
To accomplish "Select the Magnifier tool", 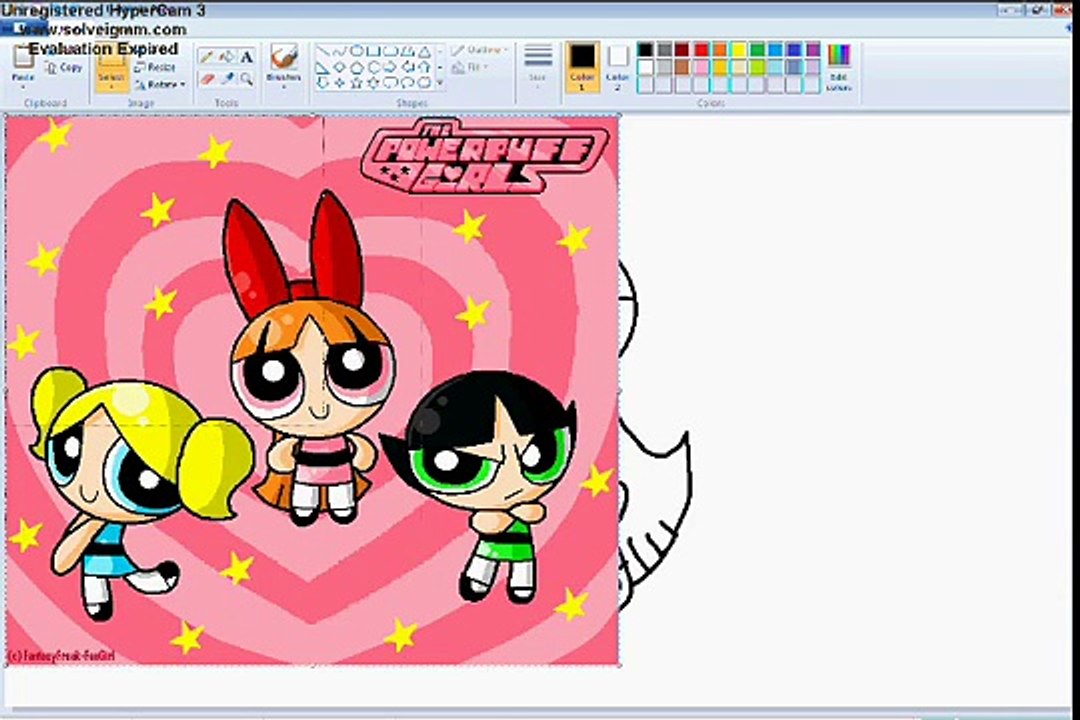I will click(247, 79).
